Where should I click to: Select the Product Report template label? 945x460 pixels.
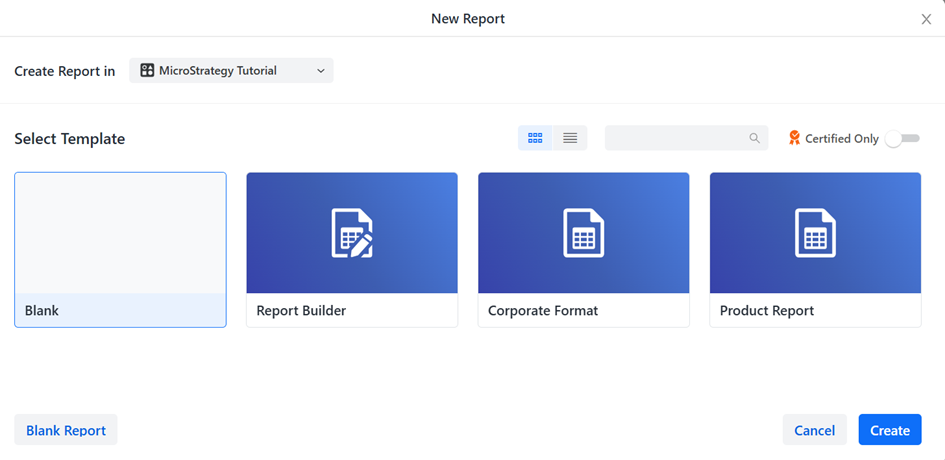(x=767, y=311)
